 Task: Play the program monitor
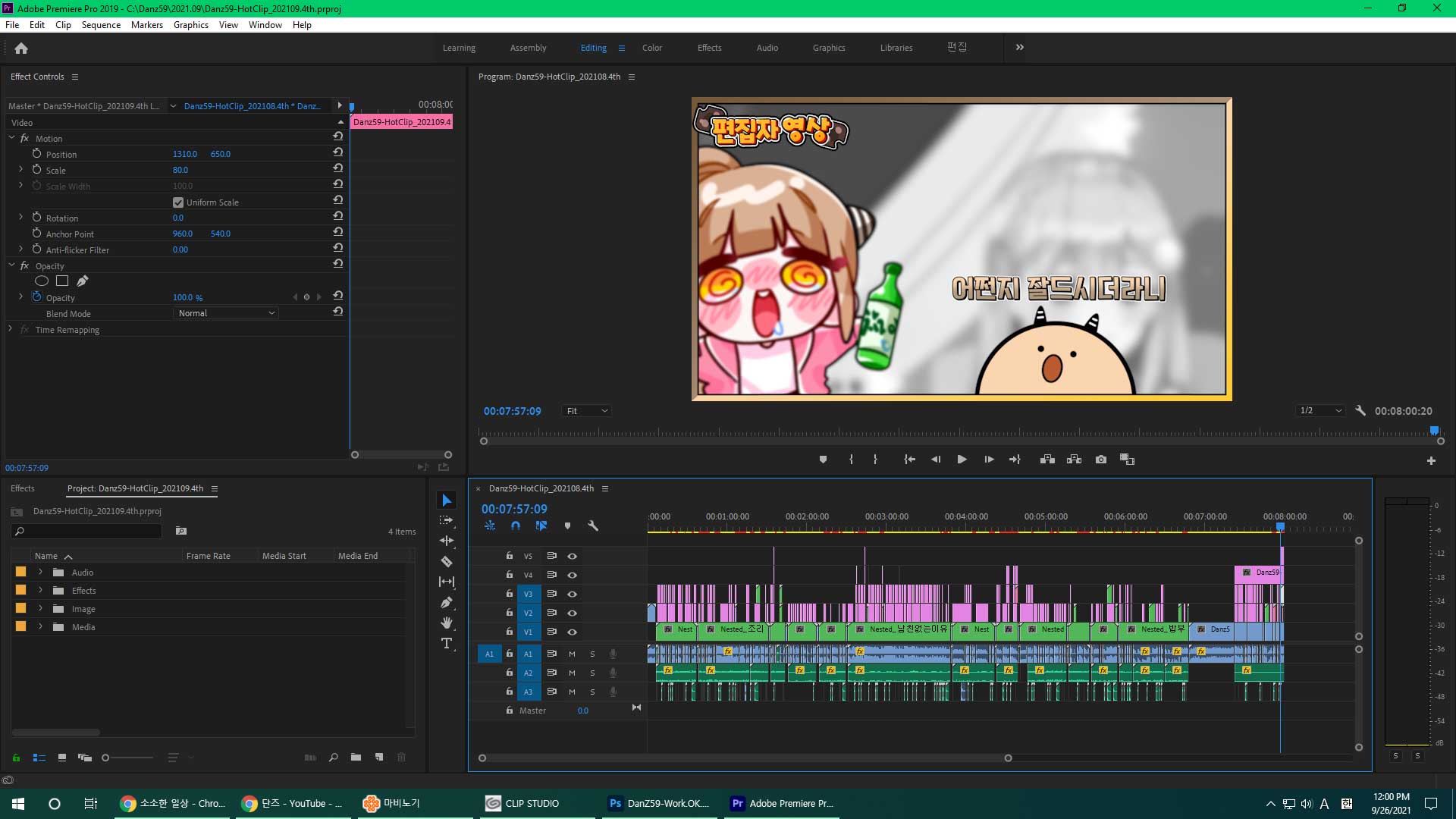click(x=962, y=460)
